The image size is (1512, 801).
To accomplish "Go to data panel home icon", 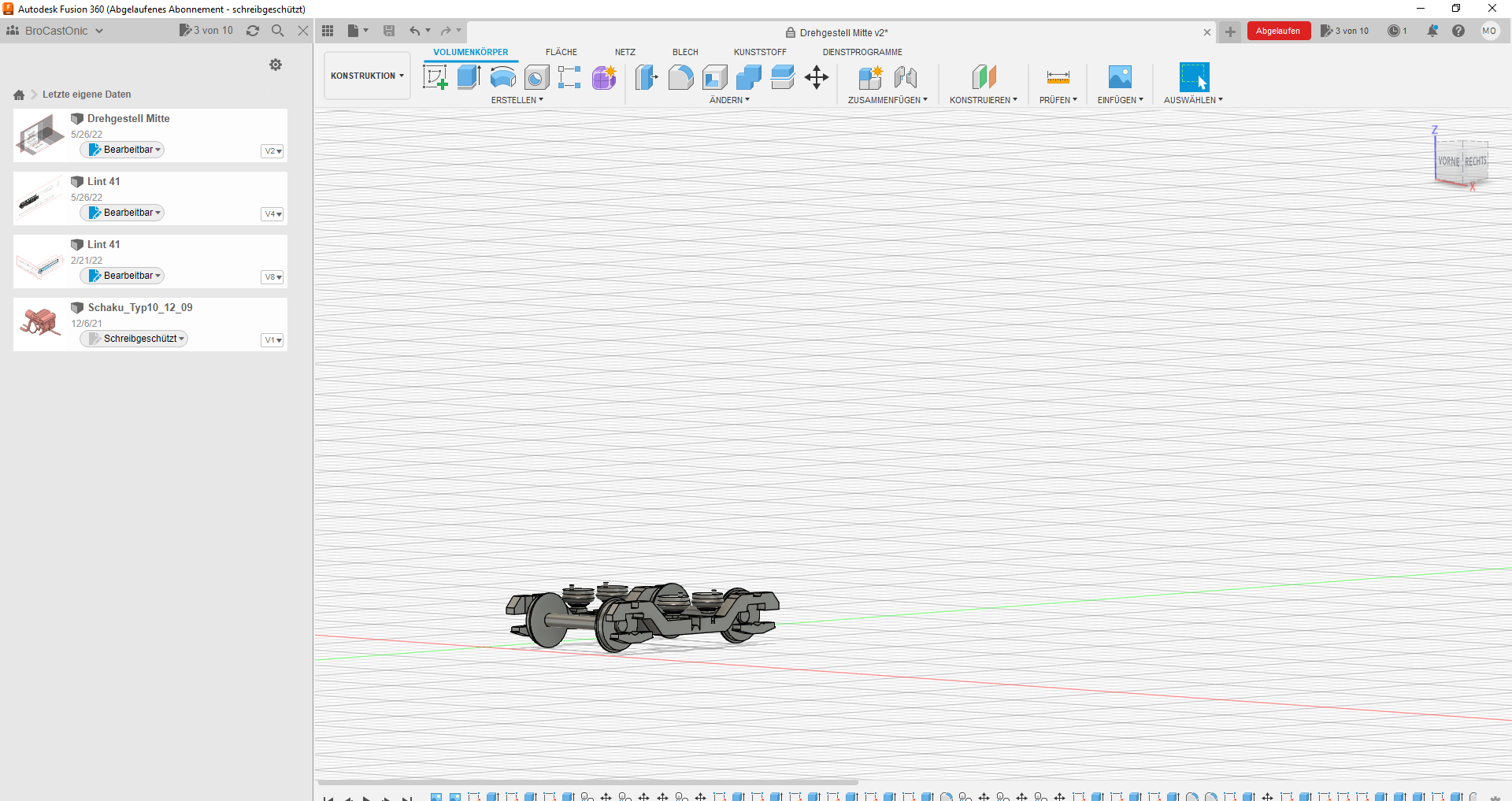I will [19, 95].
